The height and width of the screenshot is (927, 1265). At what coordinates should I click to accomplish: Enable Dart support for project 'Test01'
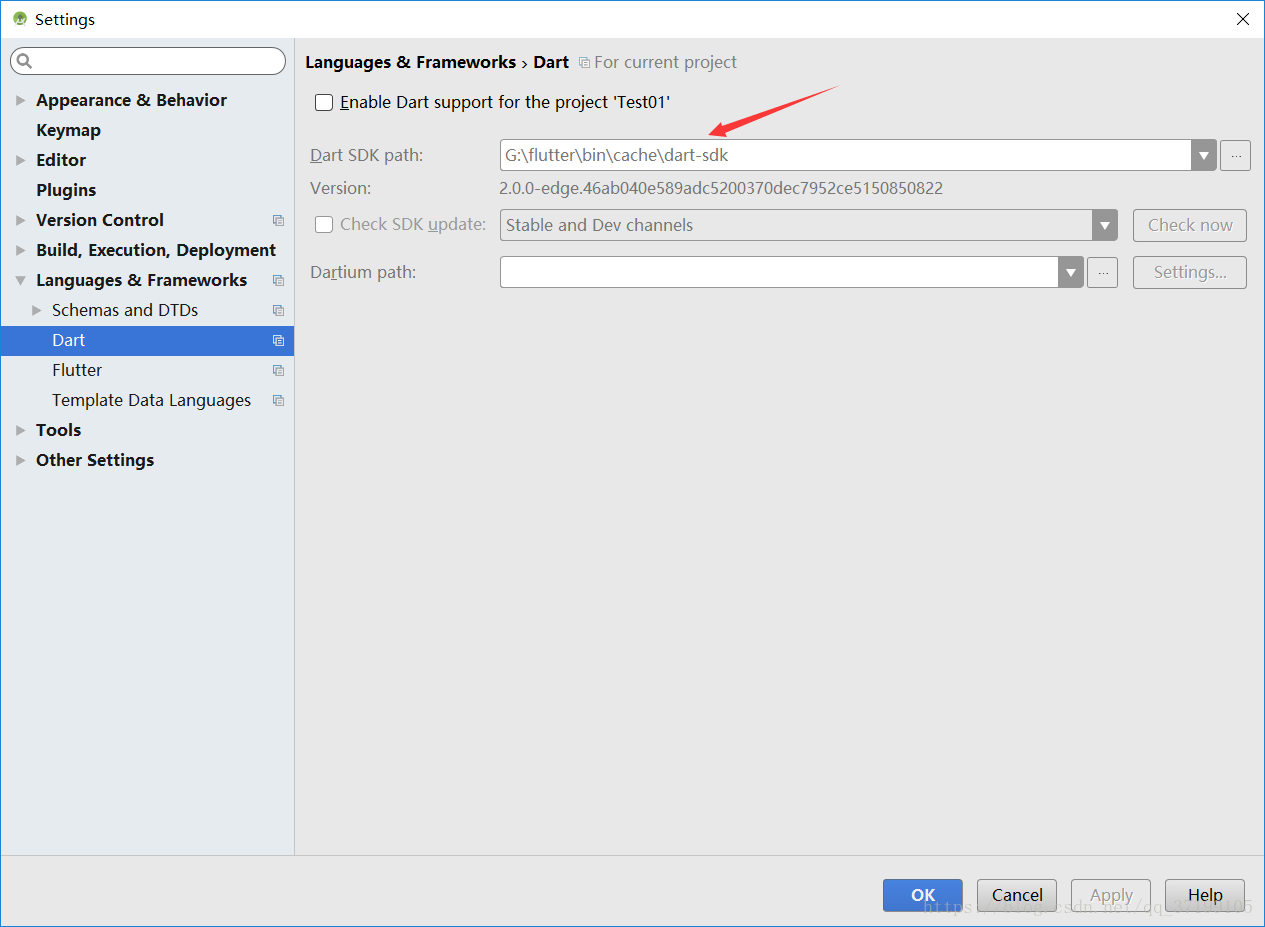324,102
